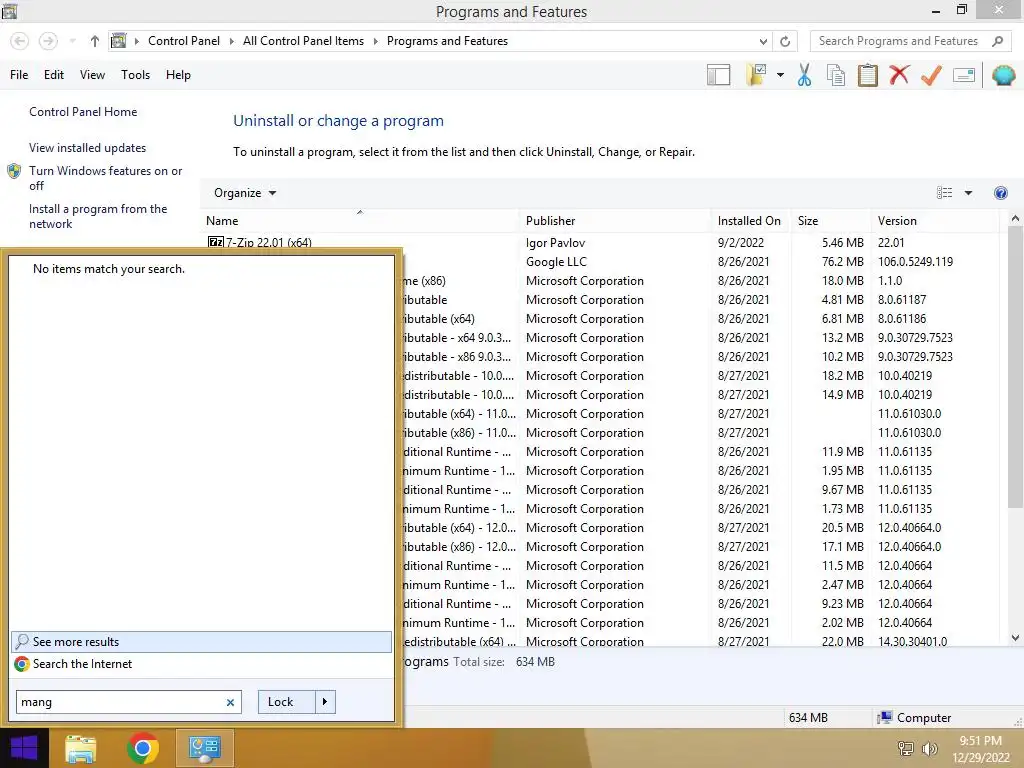Click See more results in start menu
This screenshot has width=1024, height=768.
click(x=201, y=642)
